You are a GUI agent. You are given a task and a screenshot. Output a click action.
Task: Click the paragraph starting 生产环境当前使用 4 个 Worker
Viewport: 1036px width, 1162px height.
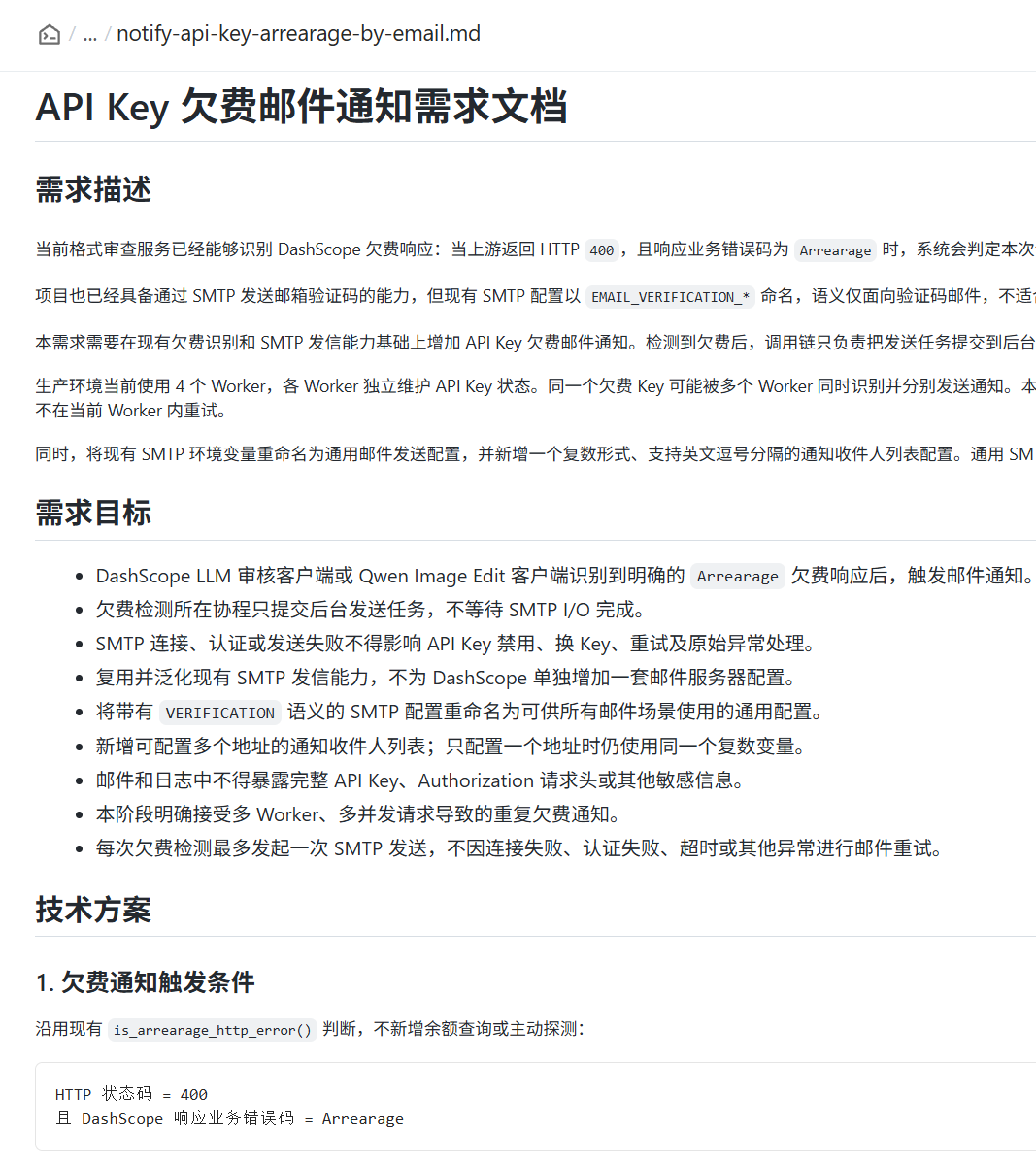click(536, 398)
